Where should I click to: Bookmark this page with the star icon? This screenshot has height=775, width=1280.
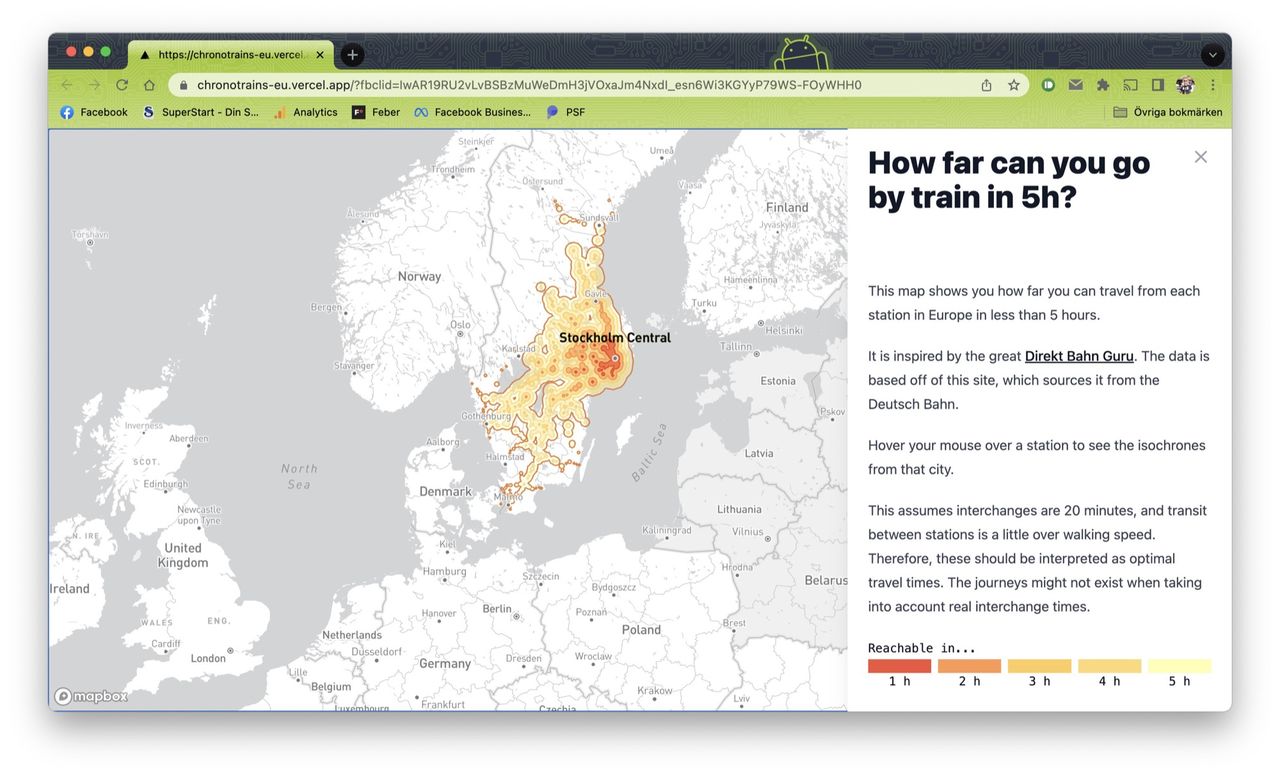(1013, 85)
